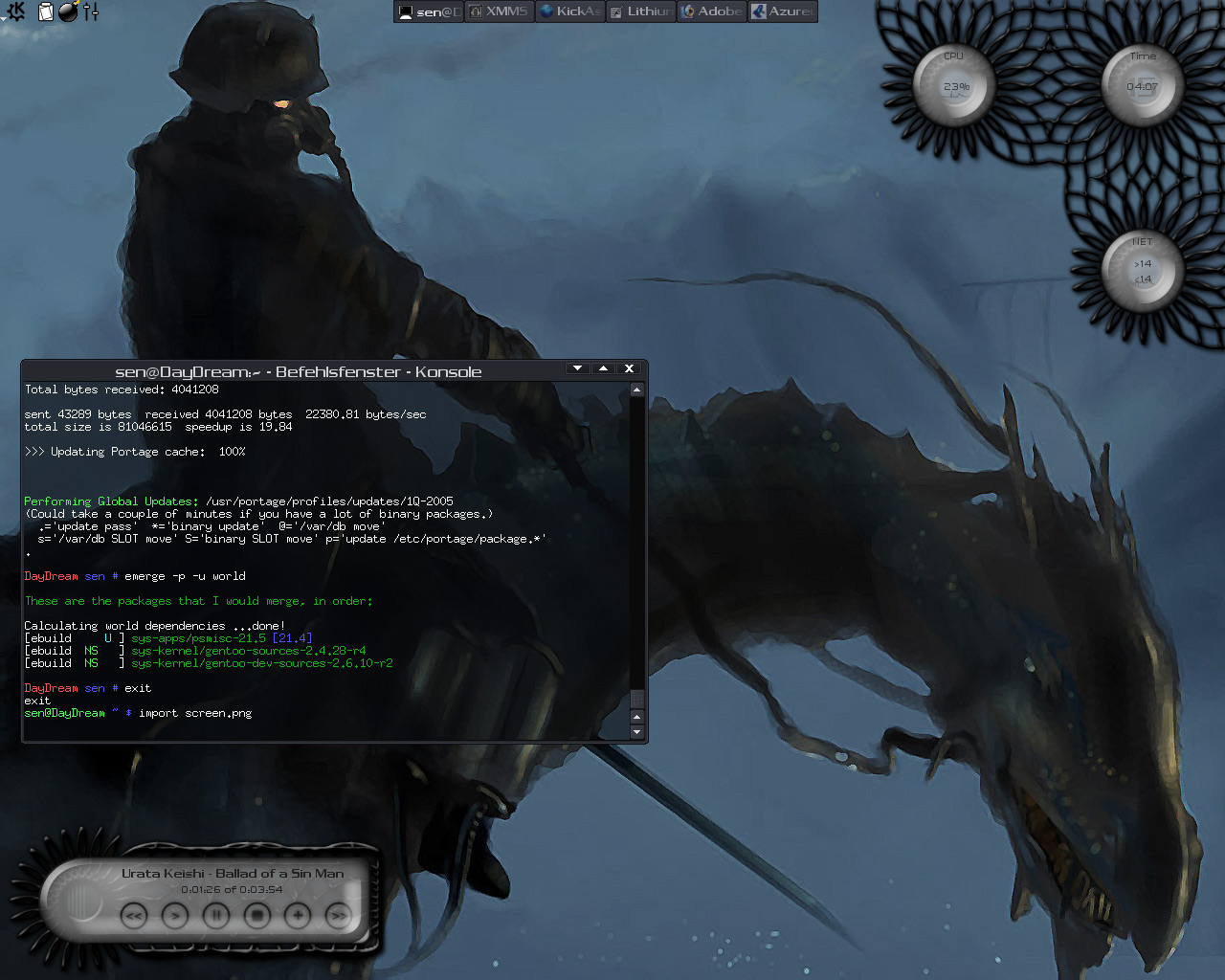
Task: Click sys-apps/psmisc-21.5 package line
Action: pos(168,638)
